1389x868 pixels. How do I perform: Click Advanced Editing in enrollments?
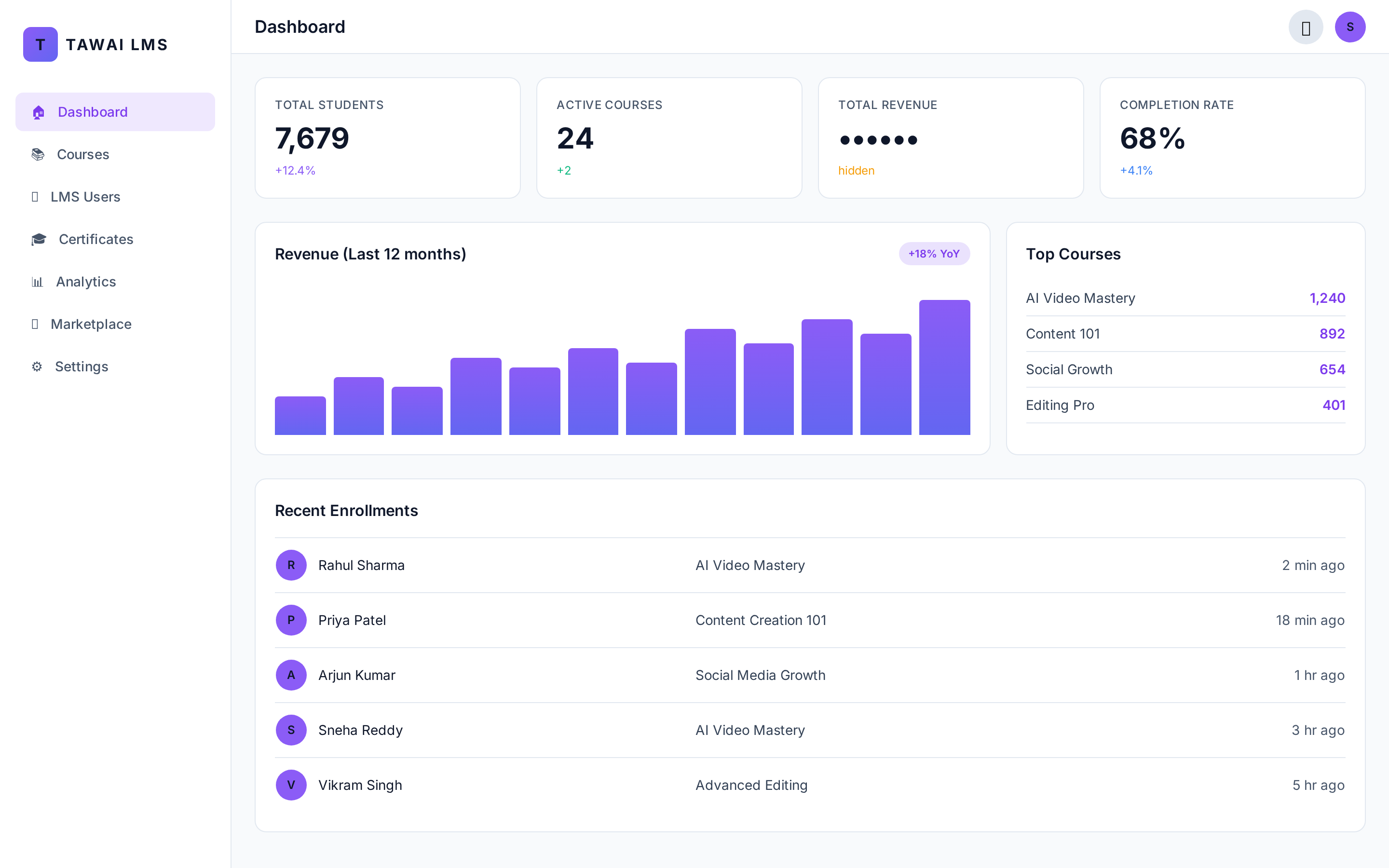point(751,786)
